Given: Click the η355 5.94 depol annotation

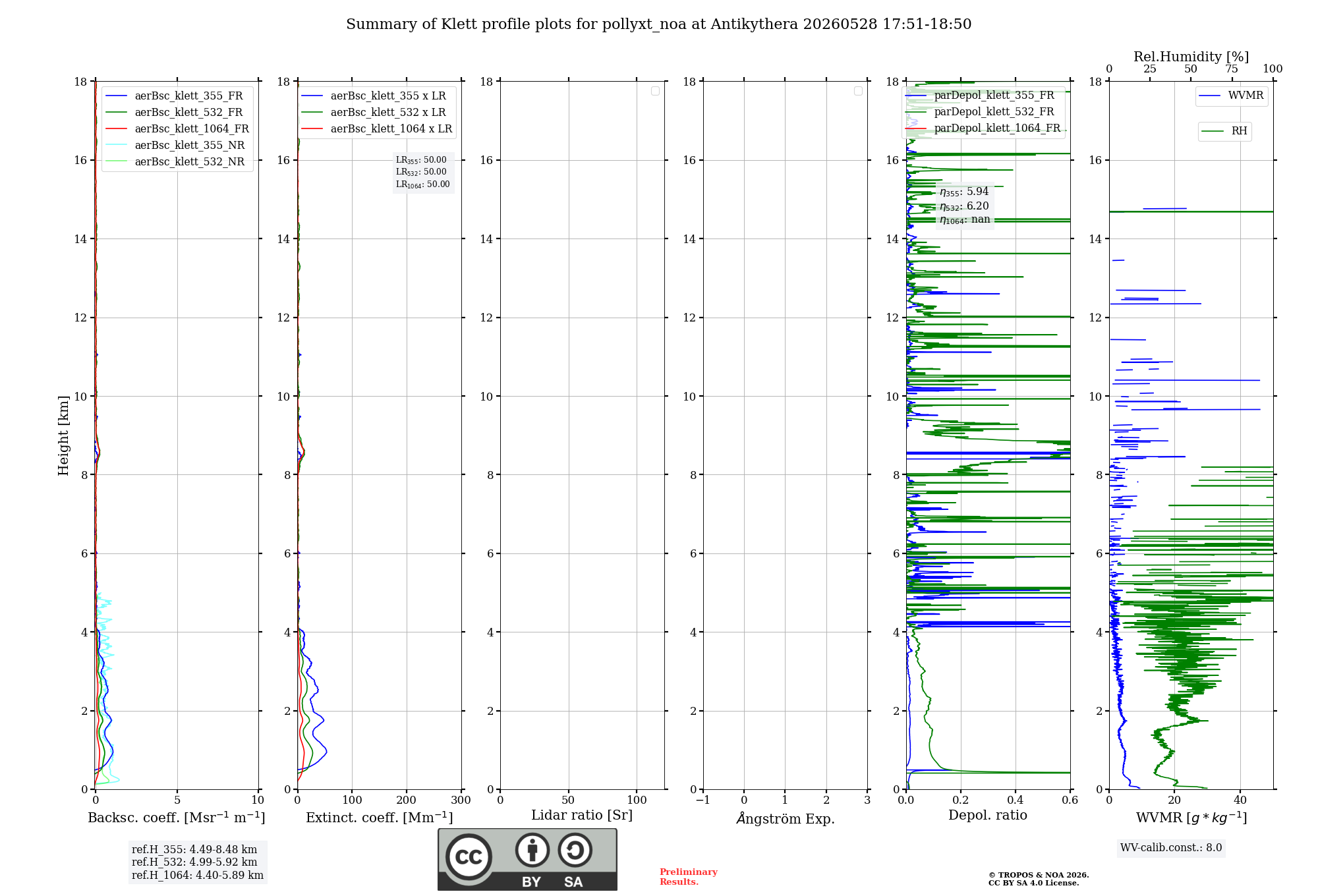Looking at the screenshot, I should [964, 192].
